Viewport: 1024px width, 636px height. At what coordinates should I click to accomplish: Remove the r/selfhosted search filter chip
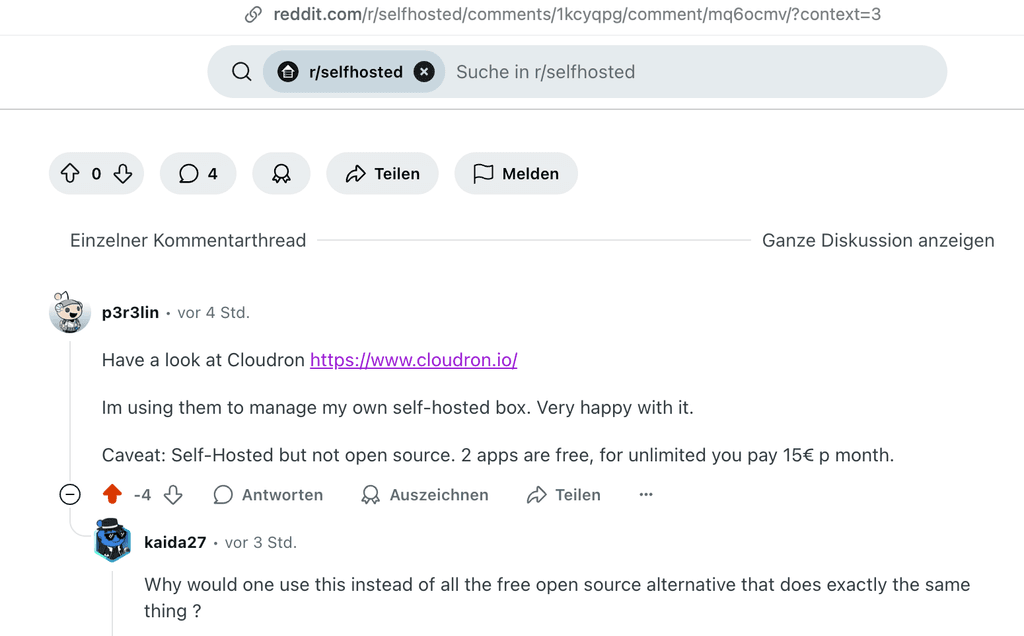424,72
